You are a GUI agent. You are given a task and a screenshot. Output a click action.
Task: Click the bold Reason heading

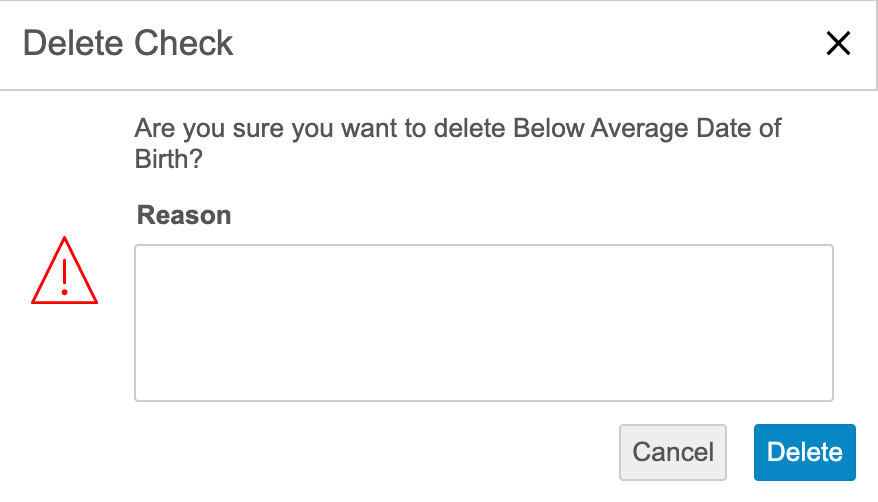(x=184, y=215)
